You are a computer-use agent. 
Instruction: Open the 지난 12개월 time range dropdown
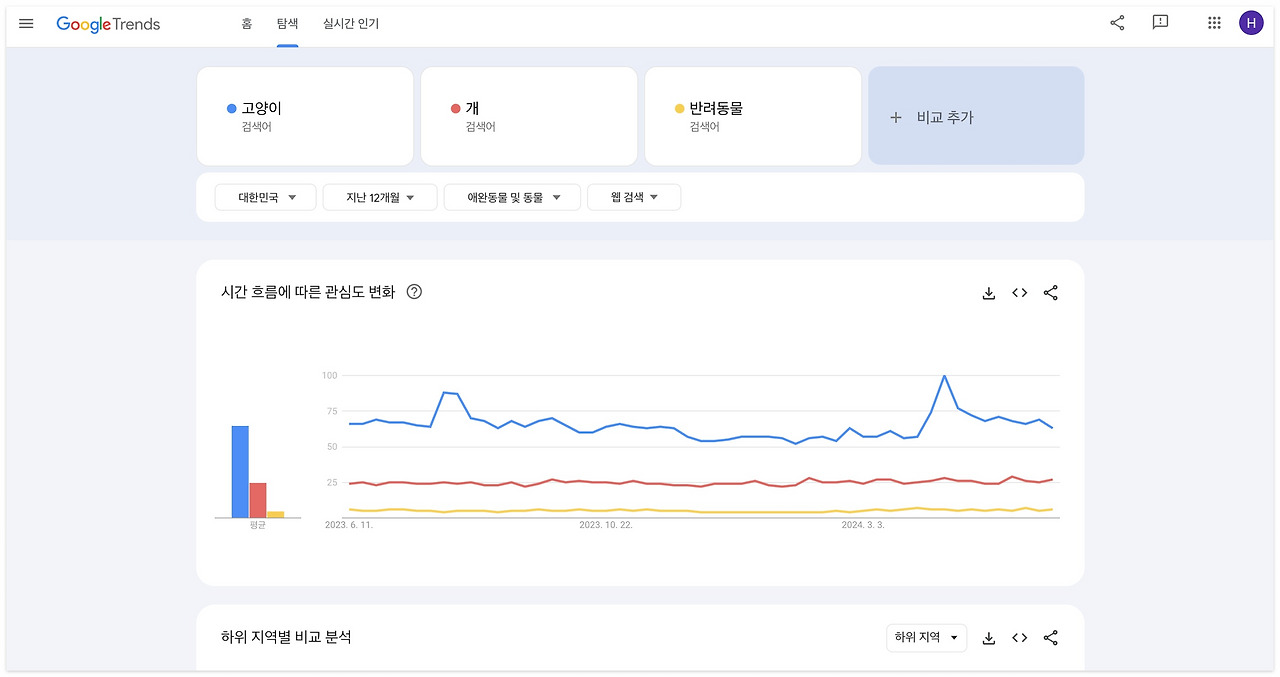380,198
